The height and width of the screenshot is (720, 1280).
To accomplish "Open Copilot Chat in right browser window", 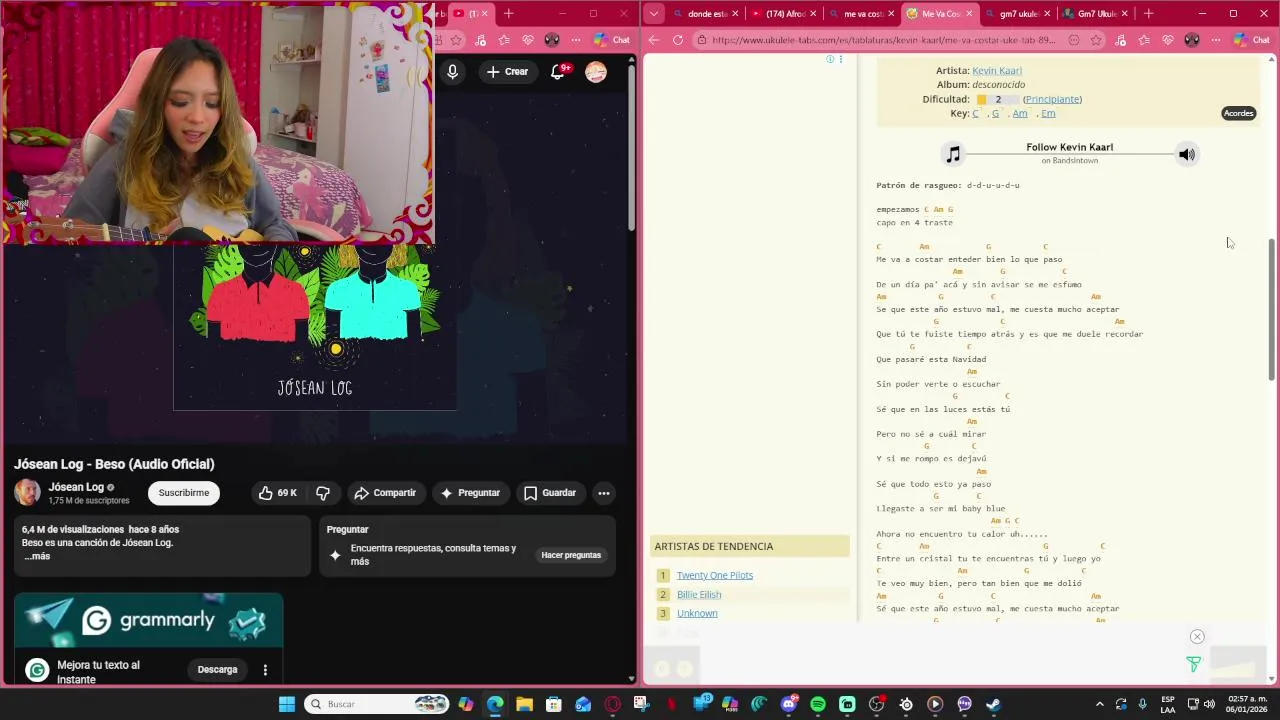I will coord(1253,40).
